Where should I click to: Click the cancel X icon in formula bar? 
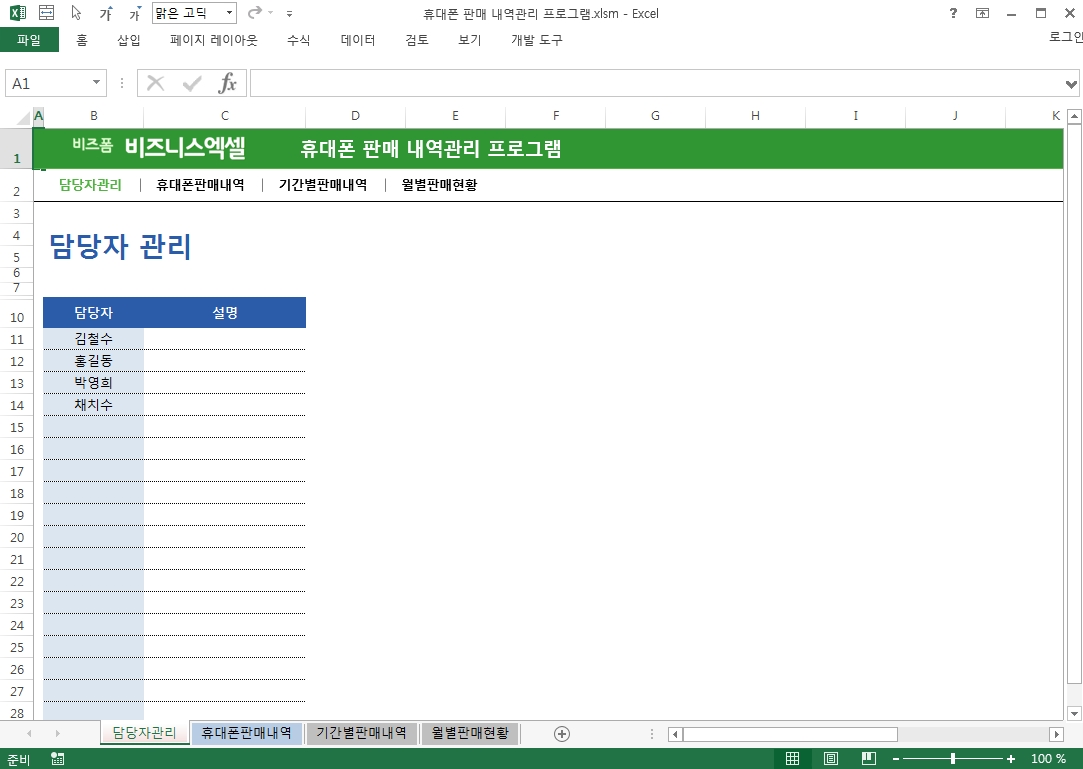click(155, 84)
